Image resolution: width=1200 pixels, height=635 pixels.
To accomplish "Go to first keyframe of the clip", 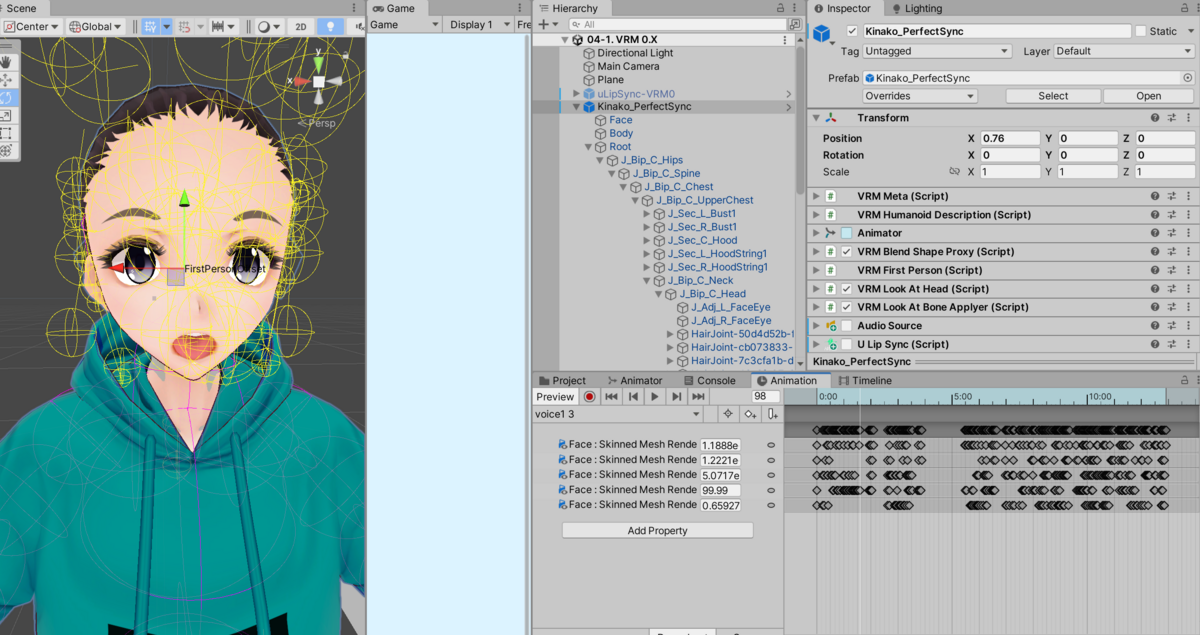I will tap(611, 397).
